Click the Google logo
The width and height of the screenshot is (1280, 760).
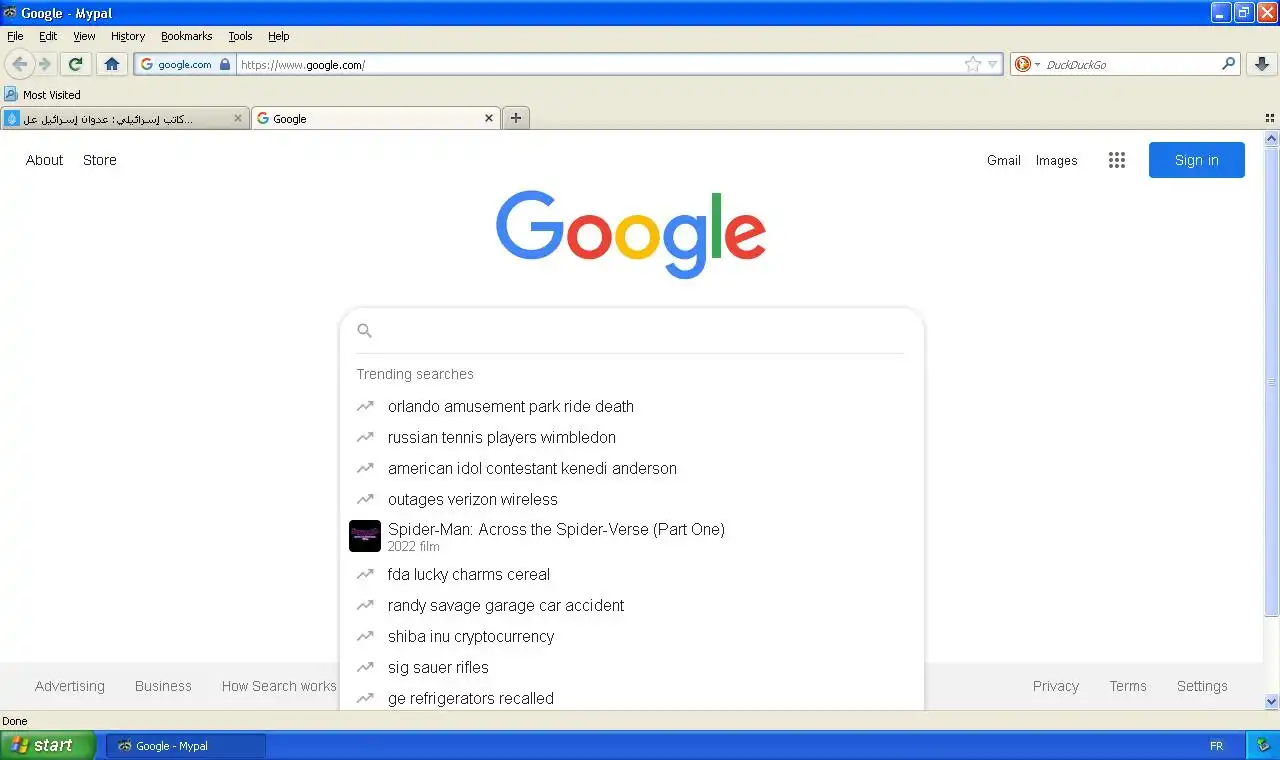pos(631,234)
